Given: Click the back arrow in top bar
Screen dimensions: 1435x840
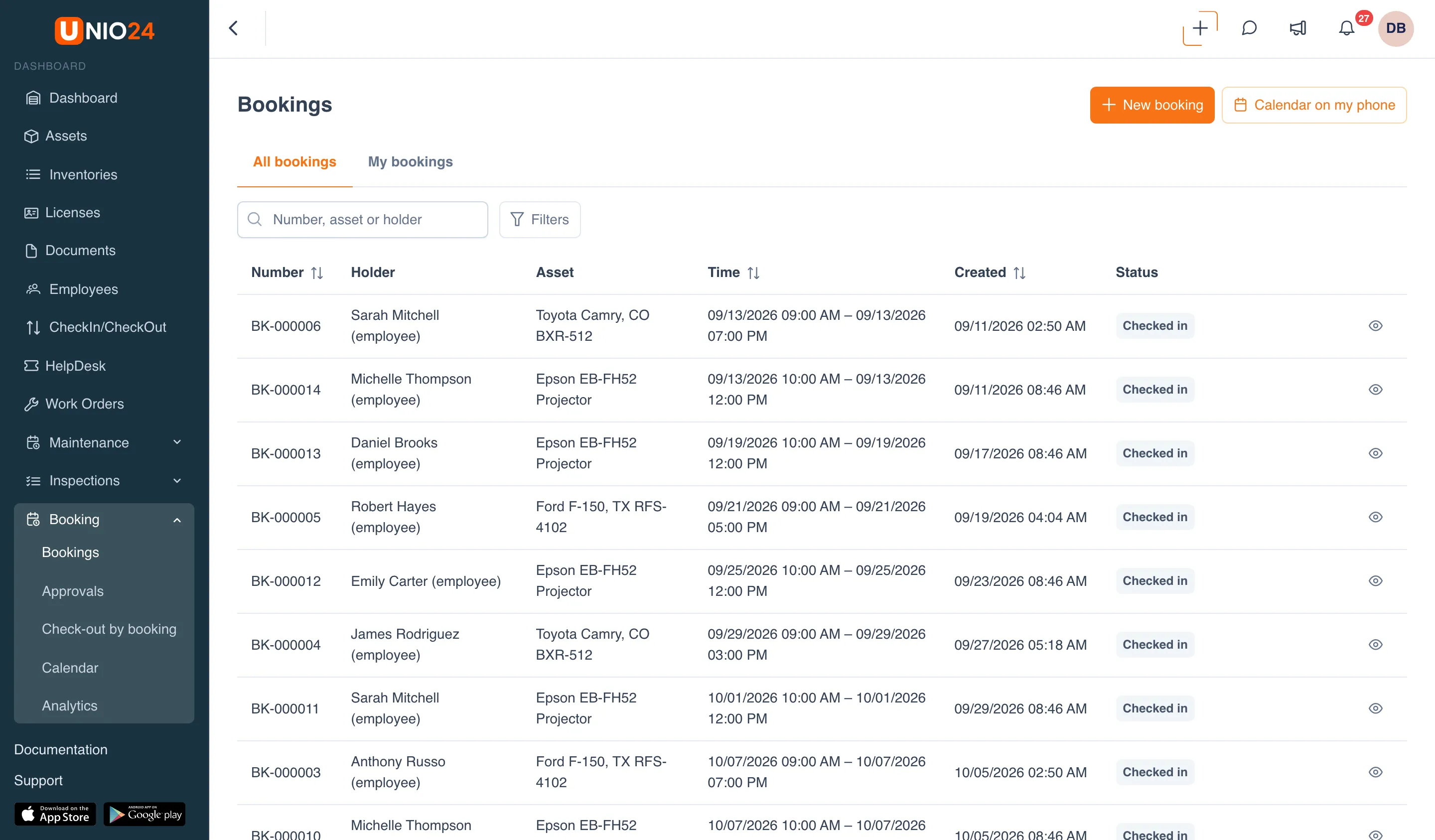Looking at the screenshot, I should [233, 28].
